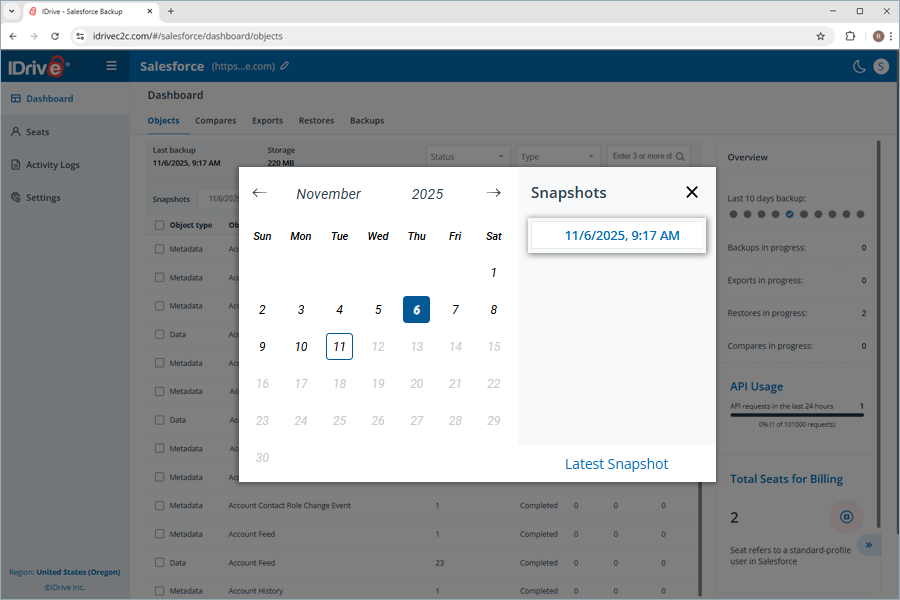This screenshot has height=600, width=900.
Task: Open Activity Logs in sidebar
Action: coord(53,165)
